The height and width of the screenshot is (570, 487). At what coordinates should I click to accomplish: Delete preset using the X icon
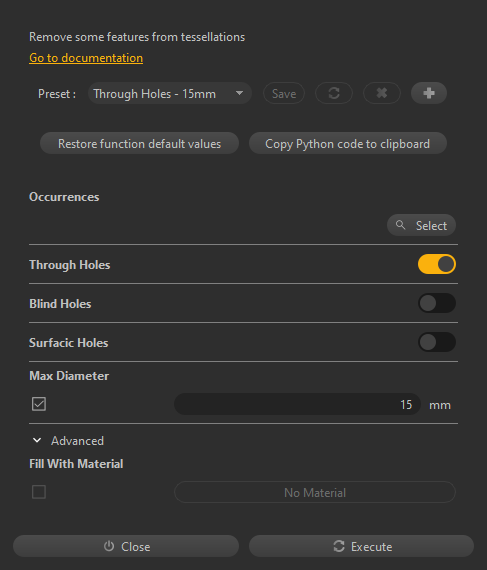pyautogui.click(x=382, y=93)
